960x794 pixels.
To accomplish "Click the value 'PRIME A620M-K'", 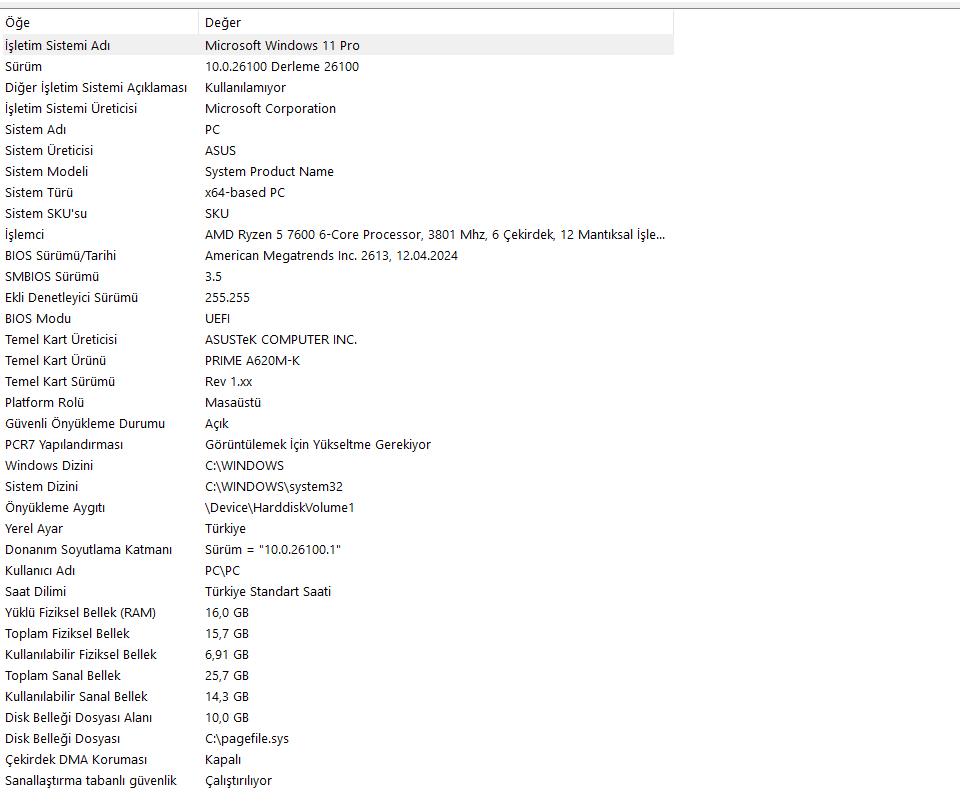I will [252, 361].
